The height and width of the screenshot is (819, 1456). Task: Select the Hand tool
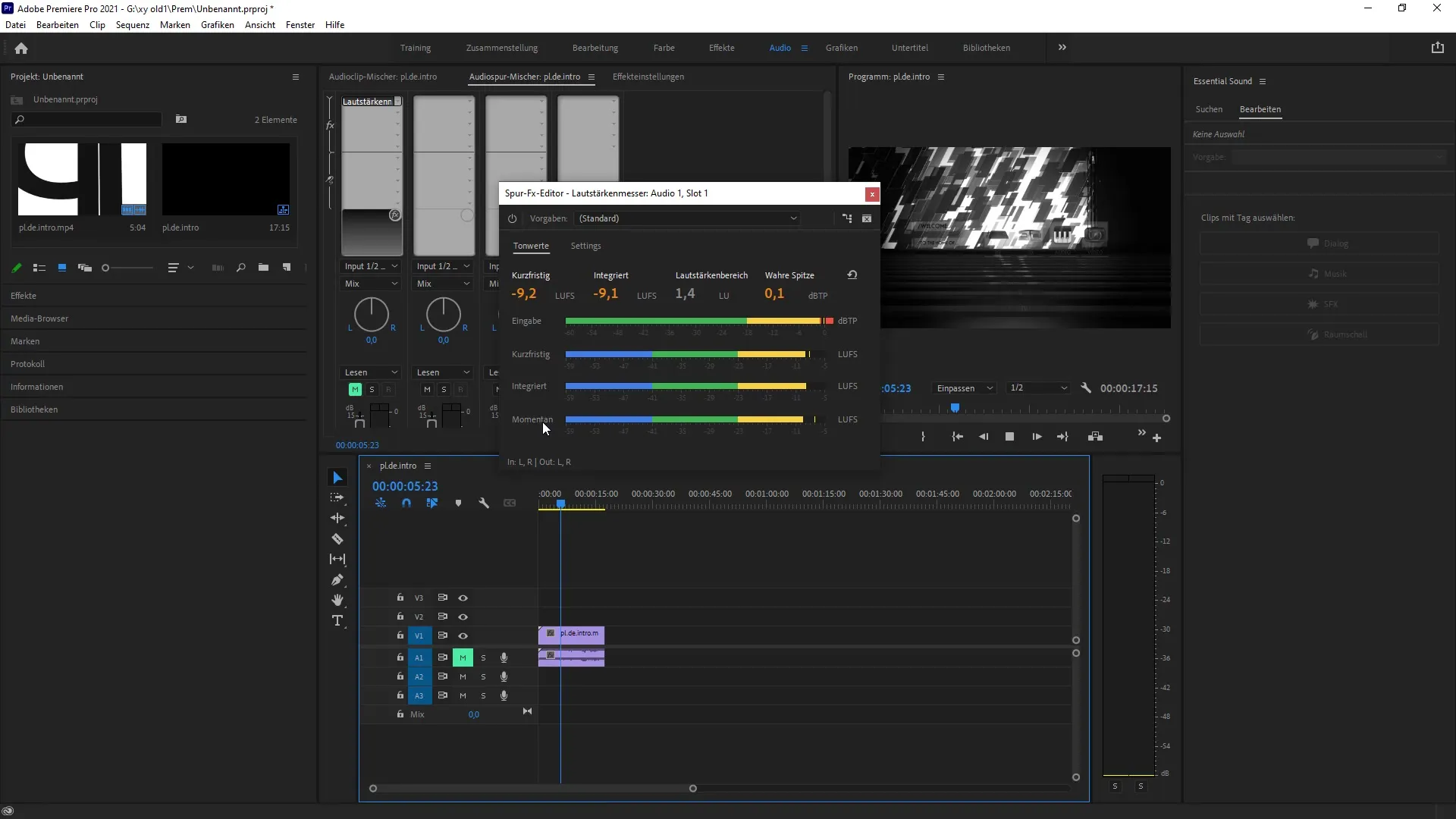(337, 600)
